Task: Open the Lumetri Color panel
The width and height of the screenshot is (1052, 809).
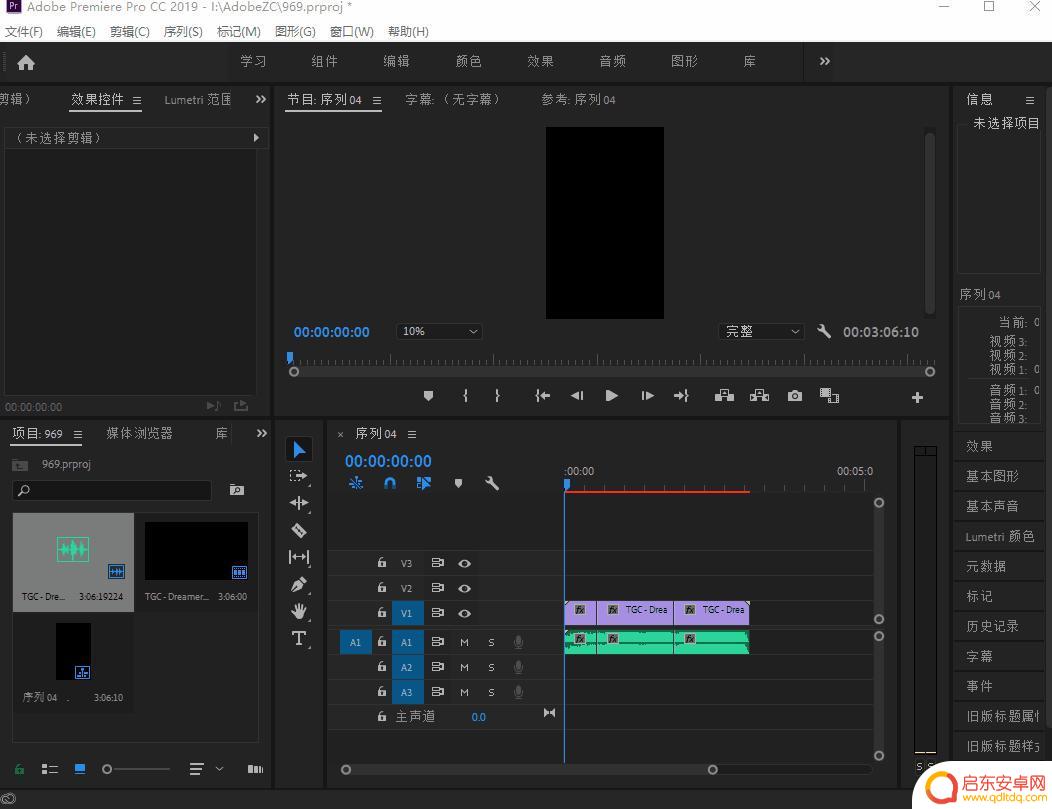Action: [x=1000, y=537]
